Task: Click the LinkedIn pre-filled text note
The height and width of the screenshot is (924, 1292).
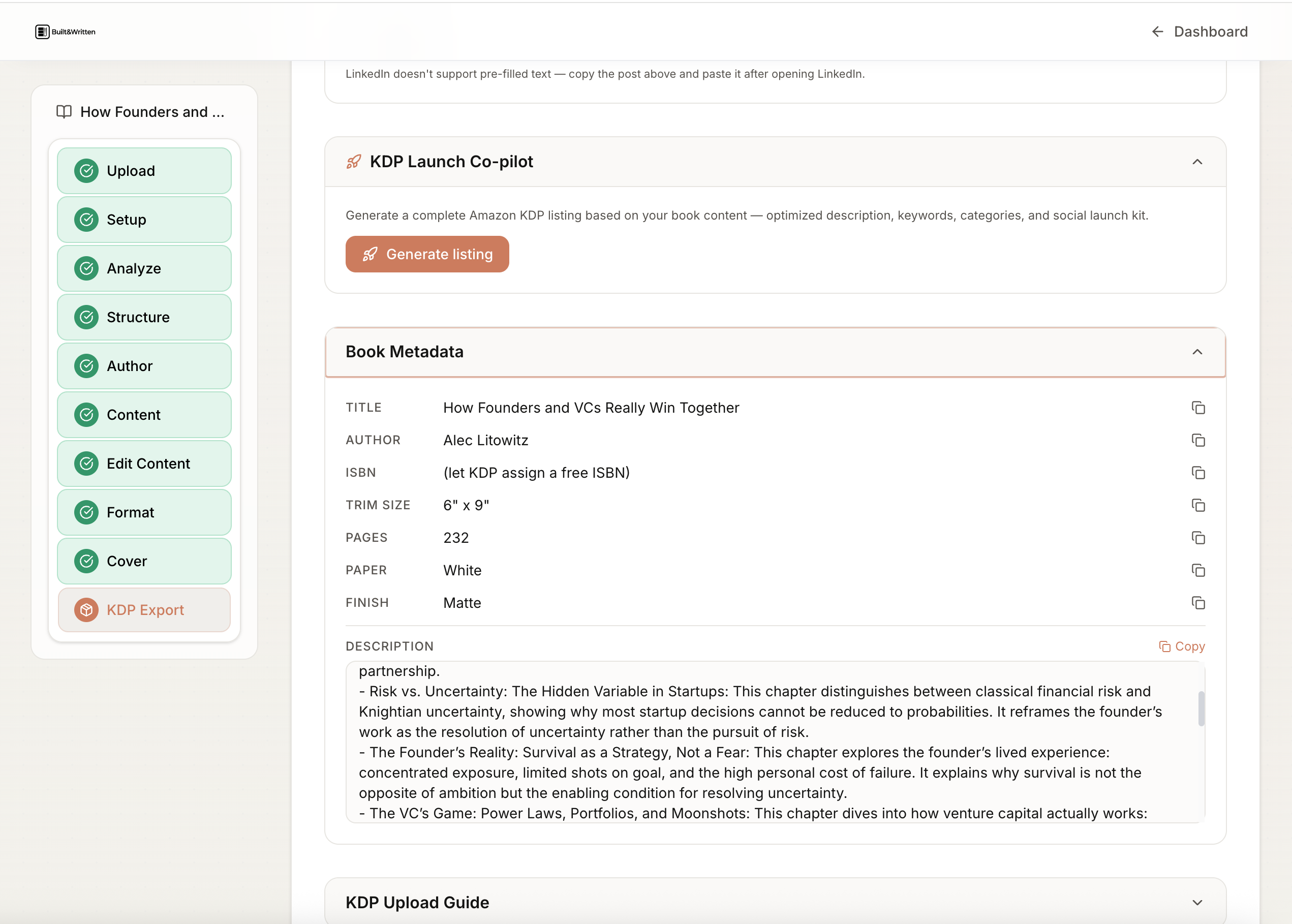Action: click(605, 74)
